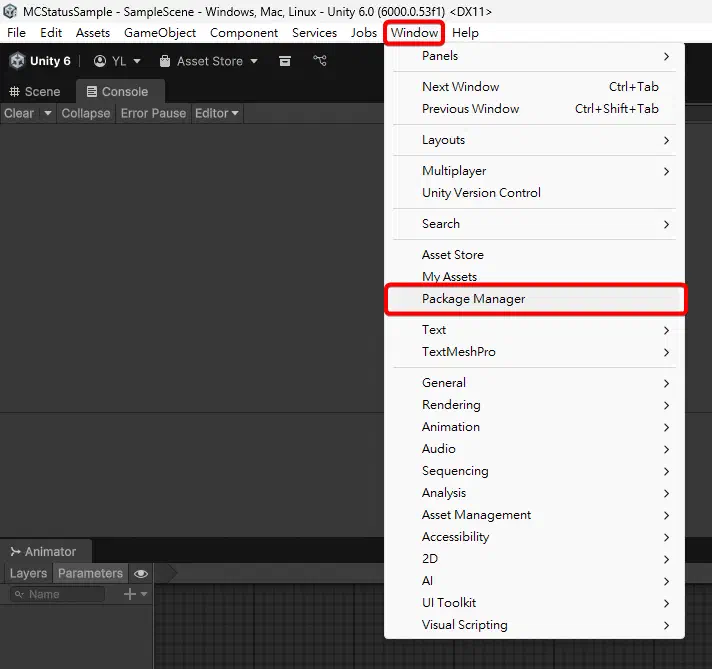Open the Edit menu
Screen dimensions: 712x669
coord(51,33)
